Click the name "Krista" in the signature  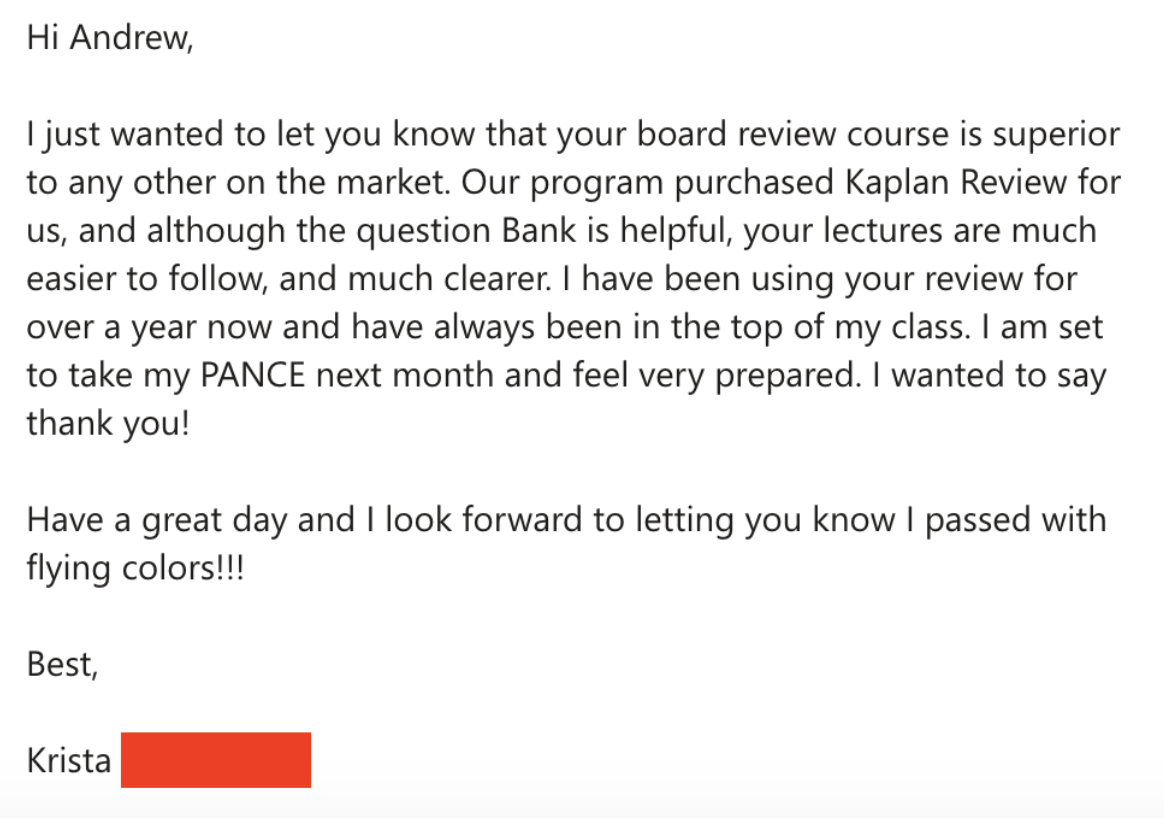coord(69,760)
